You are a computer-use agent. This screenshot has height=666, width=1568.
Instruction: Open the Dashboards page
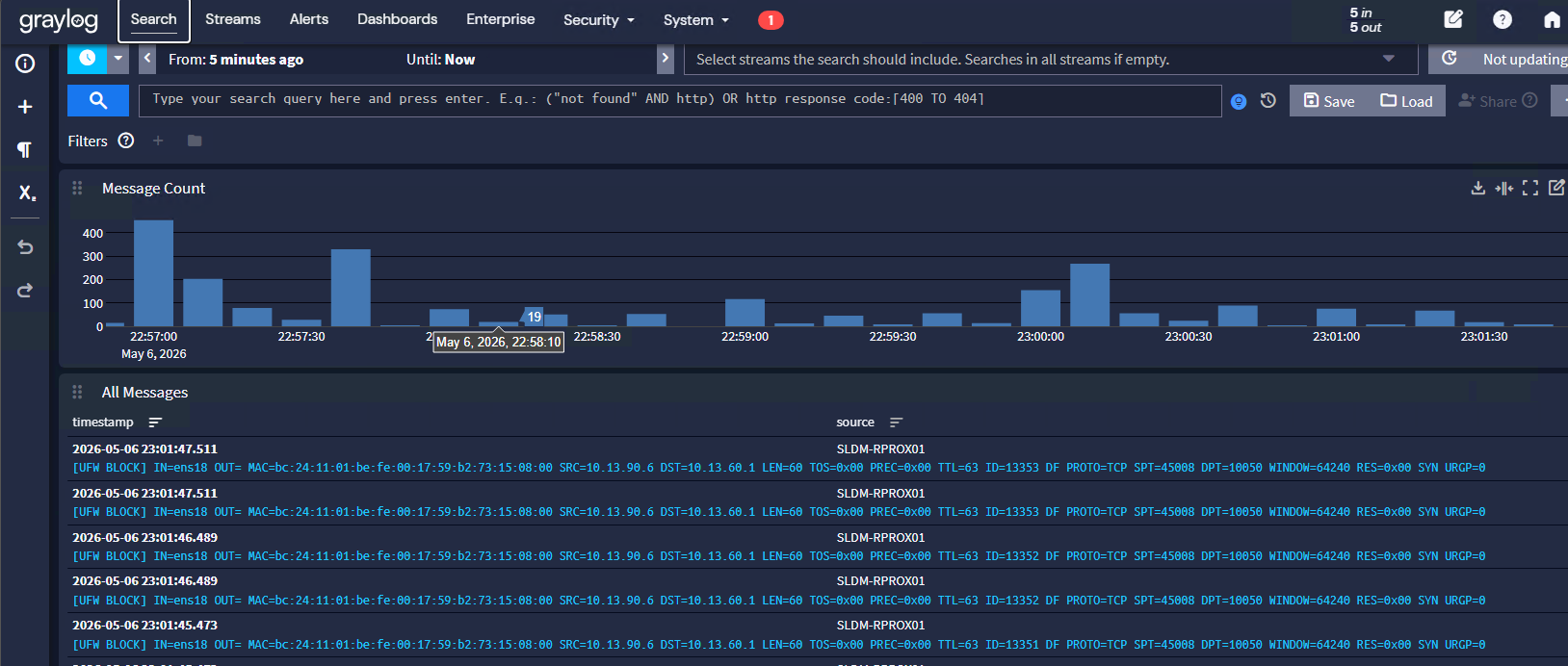397,19
